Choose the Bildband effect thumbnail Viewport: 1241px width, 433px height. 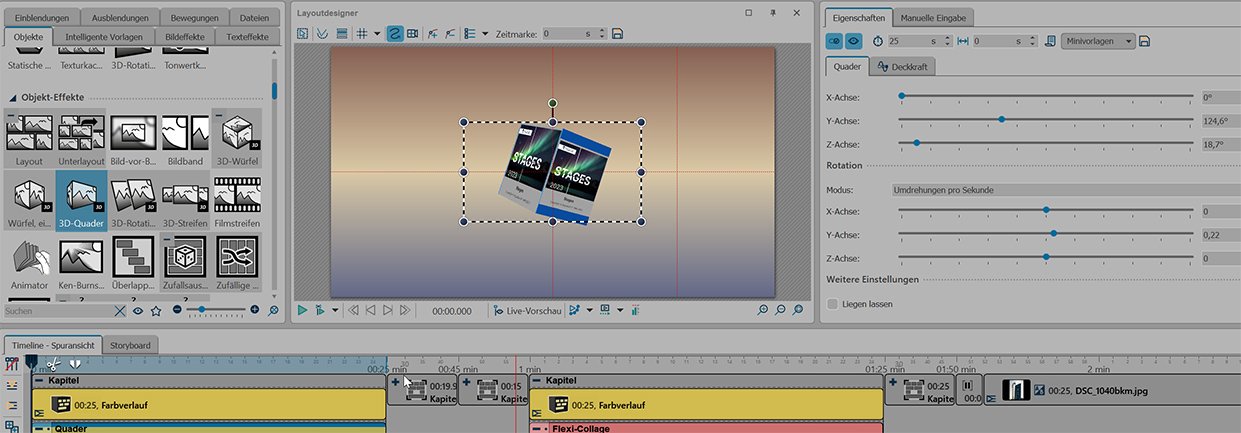(185, 137)
